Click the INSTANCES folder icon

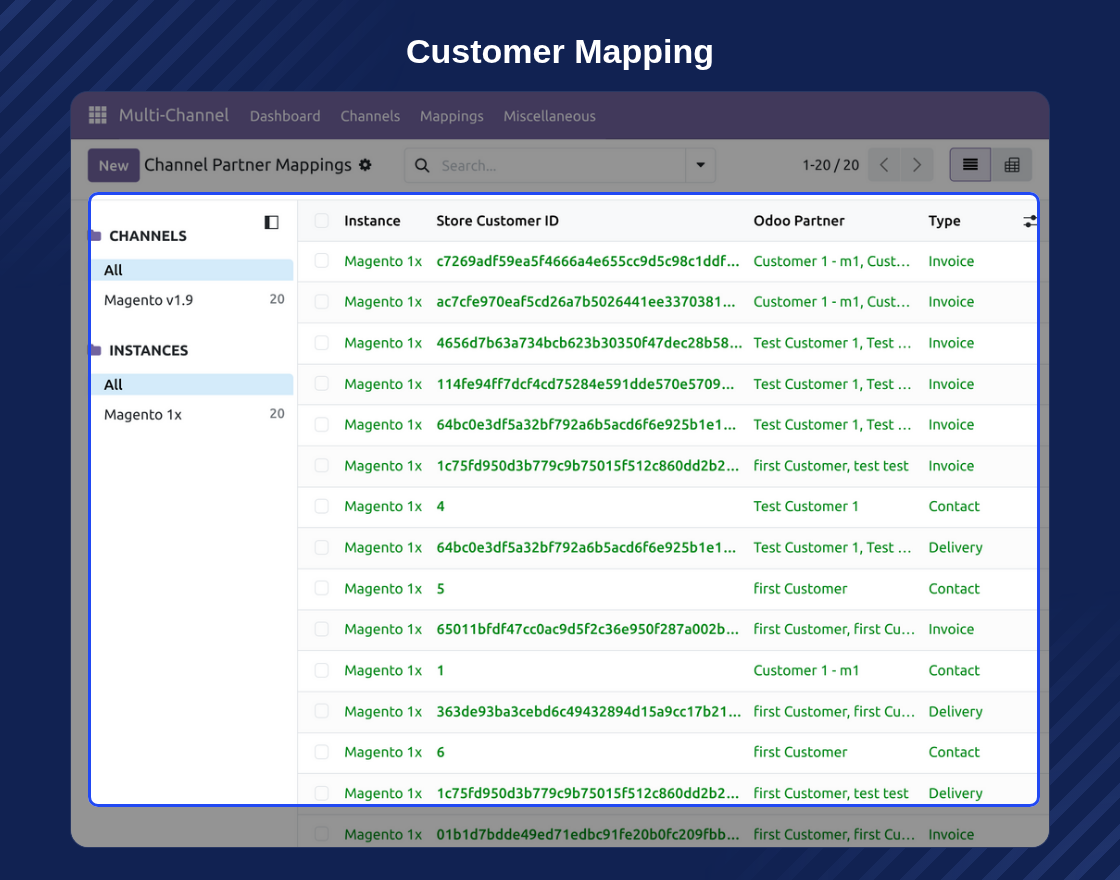click(x=96, y=349)
